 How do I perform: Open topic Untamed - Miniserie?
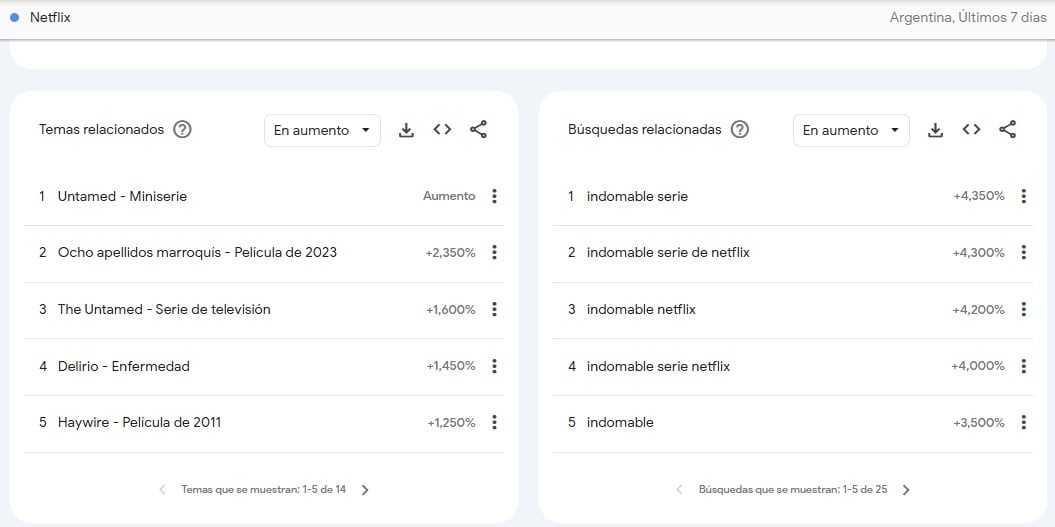(122, 197)
